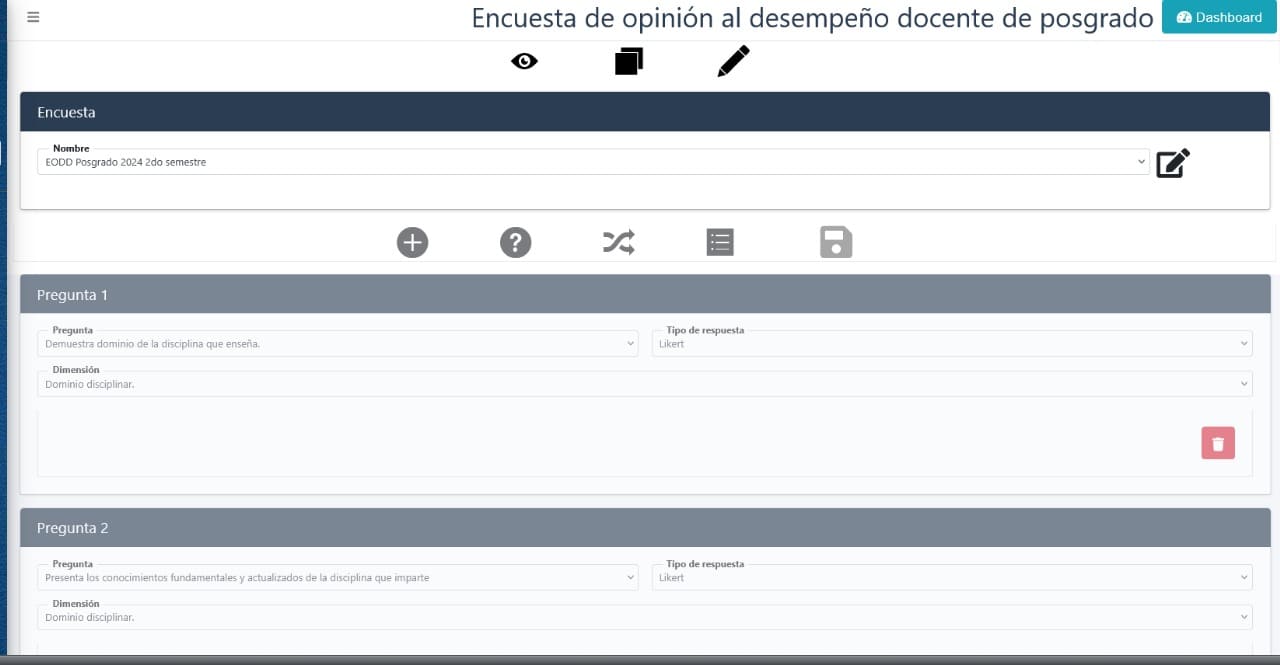Viewport: 1280px width, 665px height.
Task: Expand Pregunta 1 question dropdown
Action: [x=337, y=344]
